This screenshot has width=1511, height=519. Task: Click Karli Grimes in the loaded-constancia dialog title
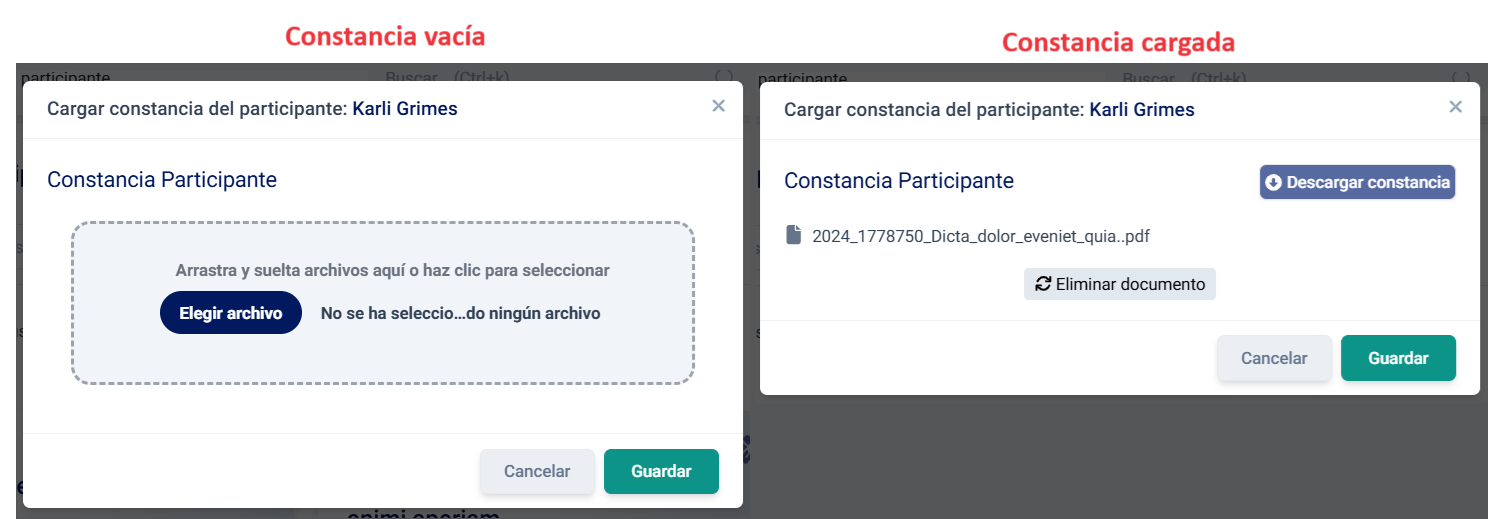click(1141, 109)
